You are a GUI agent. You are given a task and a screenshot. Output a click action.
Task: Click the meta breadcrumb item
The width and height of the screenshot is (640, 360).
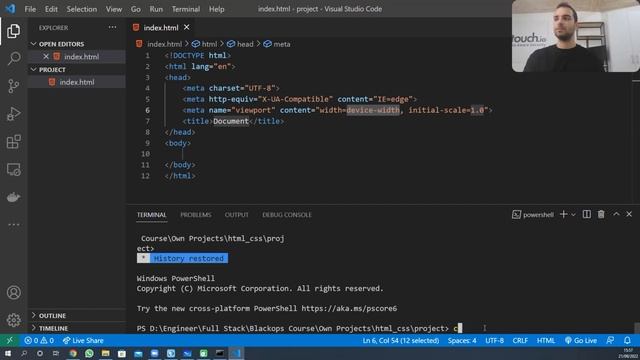[x=277, y=44]
